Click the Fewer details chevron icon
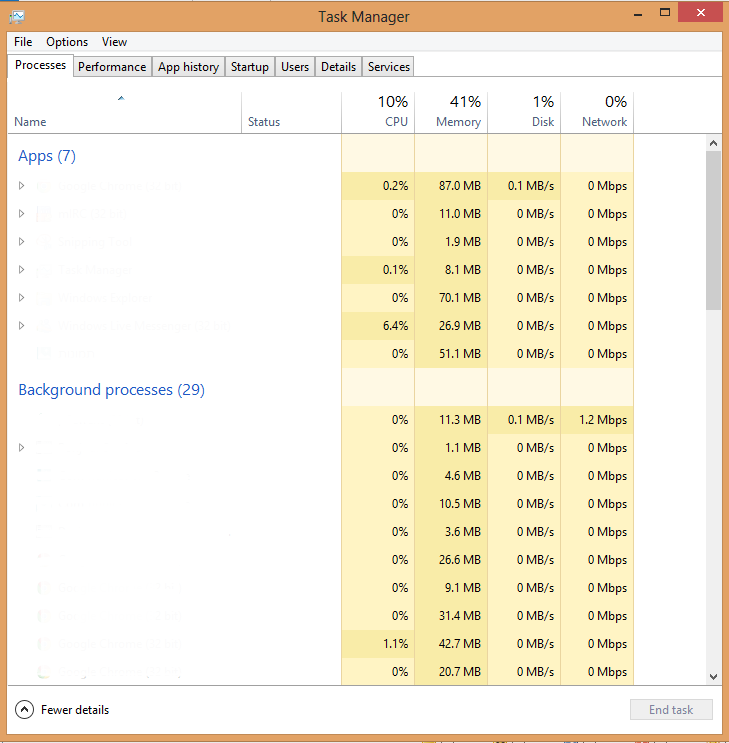This screenshot has height=743, width=729. pyautogui.click(x=25, y=710)
